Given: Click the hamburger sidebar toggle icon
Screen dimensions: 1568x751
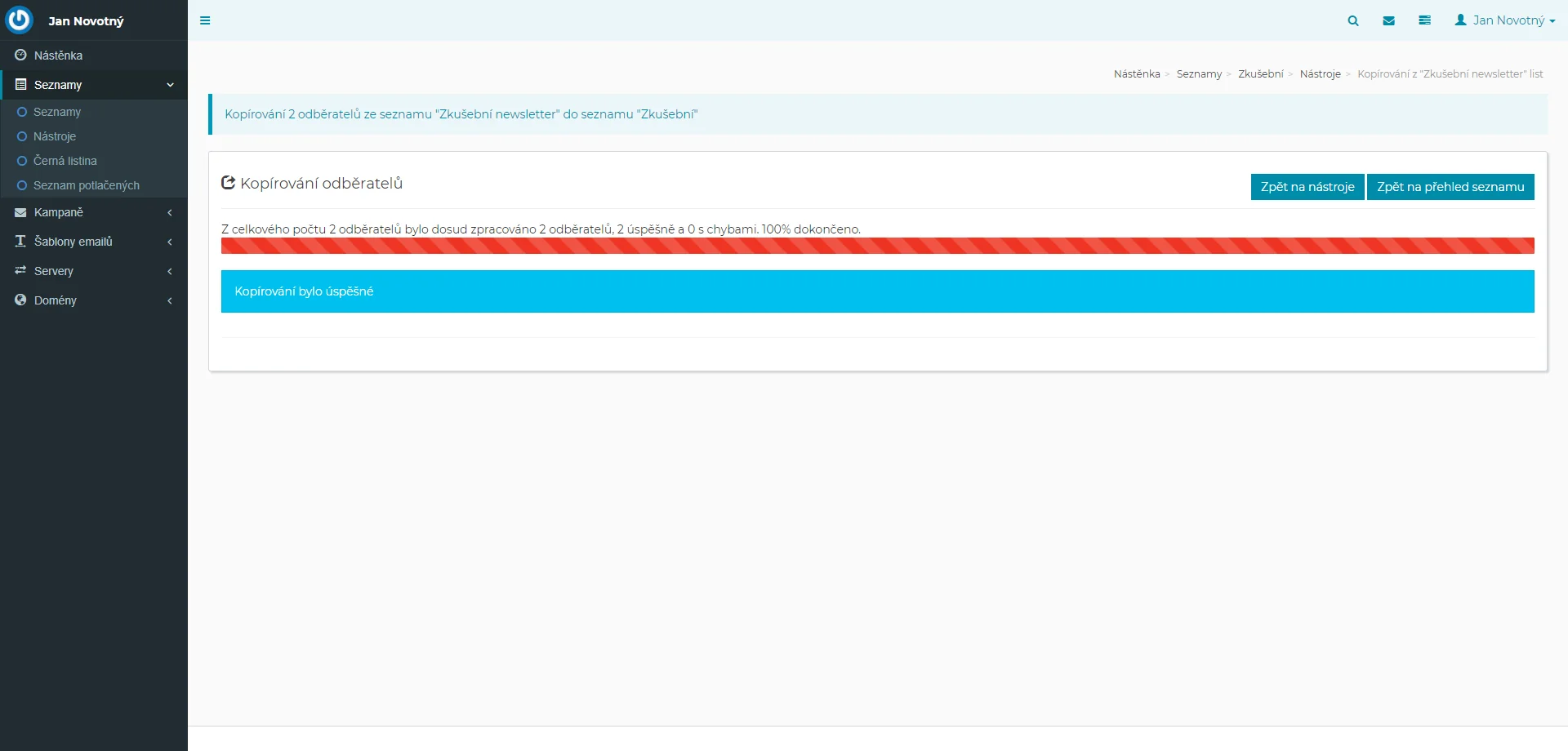Looking at the screenshot, I should tap(205, 20).
